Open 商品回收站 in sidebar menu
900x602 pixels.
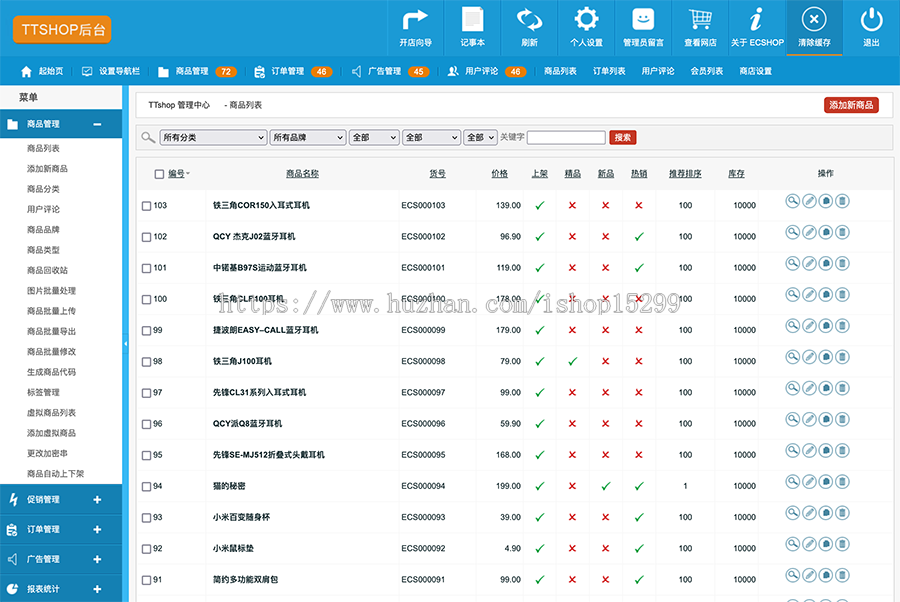pyautogui.click(x=47, y=270)
